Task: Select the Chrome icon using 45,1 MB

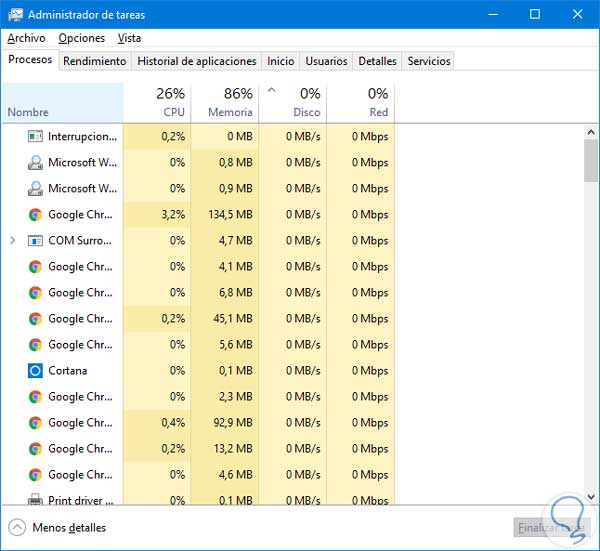Action: tap(35, 319)
